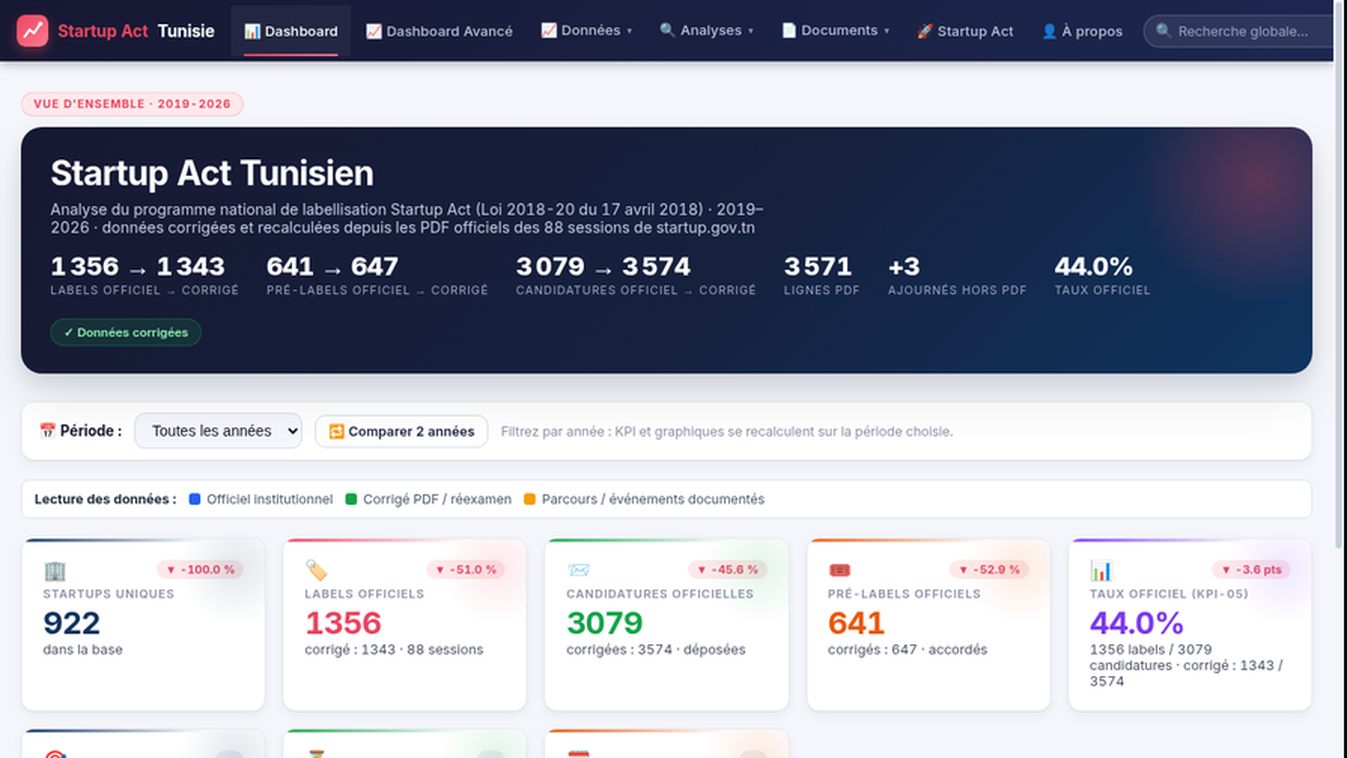The width and height of the screenshot is (1347, 758).
Task: Click the bar chart icon on Taux Officiel card
Action: click(x=1101, y=571)
